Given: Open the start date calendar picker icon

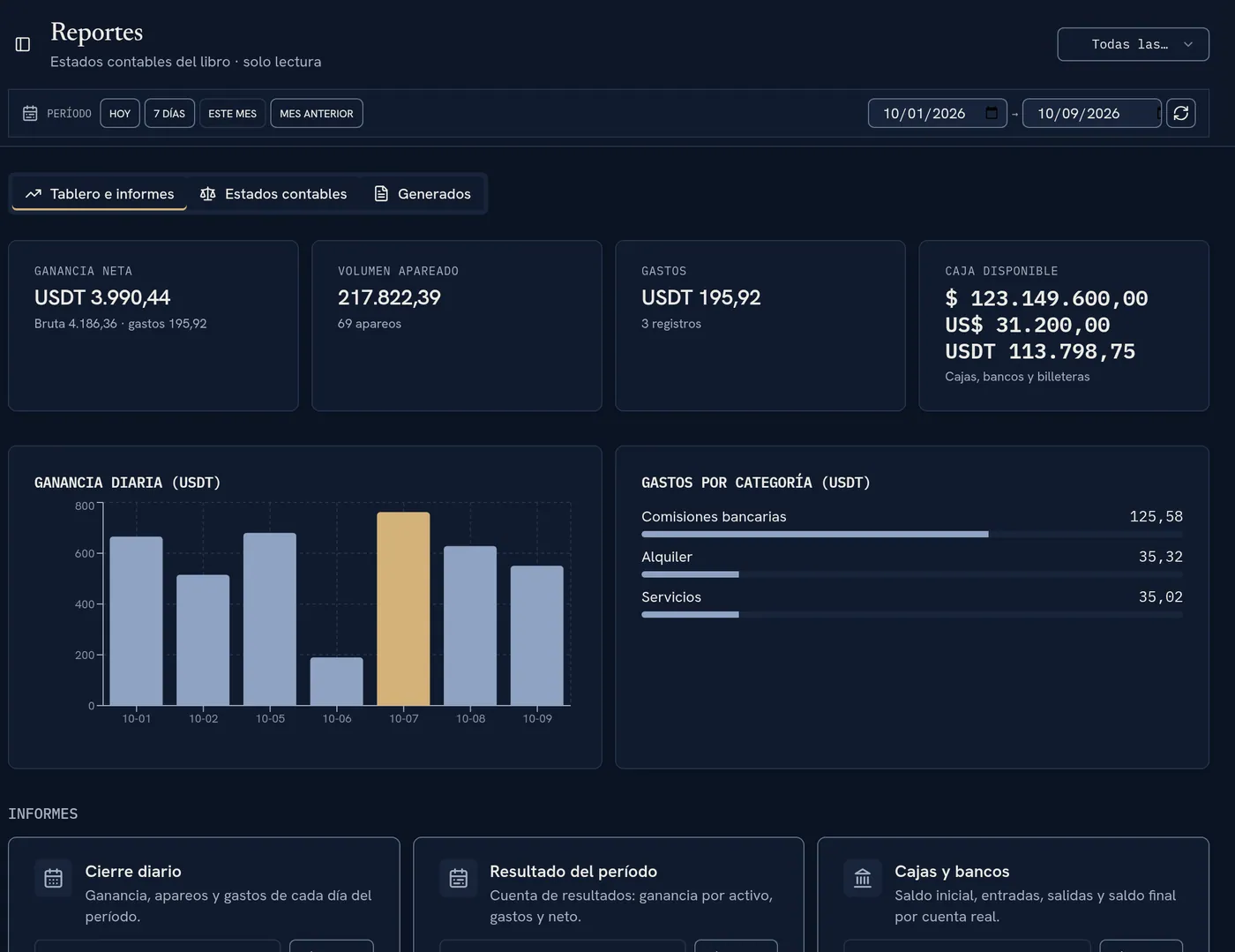Looking at the screenshot, I should click(992, 113).
